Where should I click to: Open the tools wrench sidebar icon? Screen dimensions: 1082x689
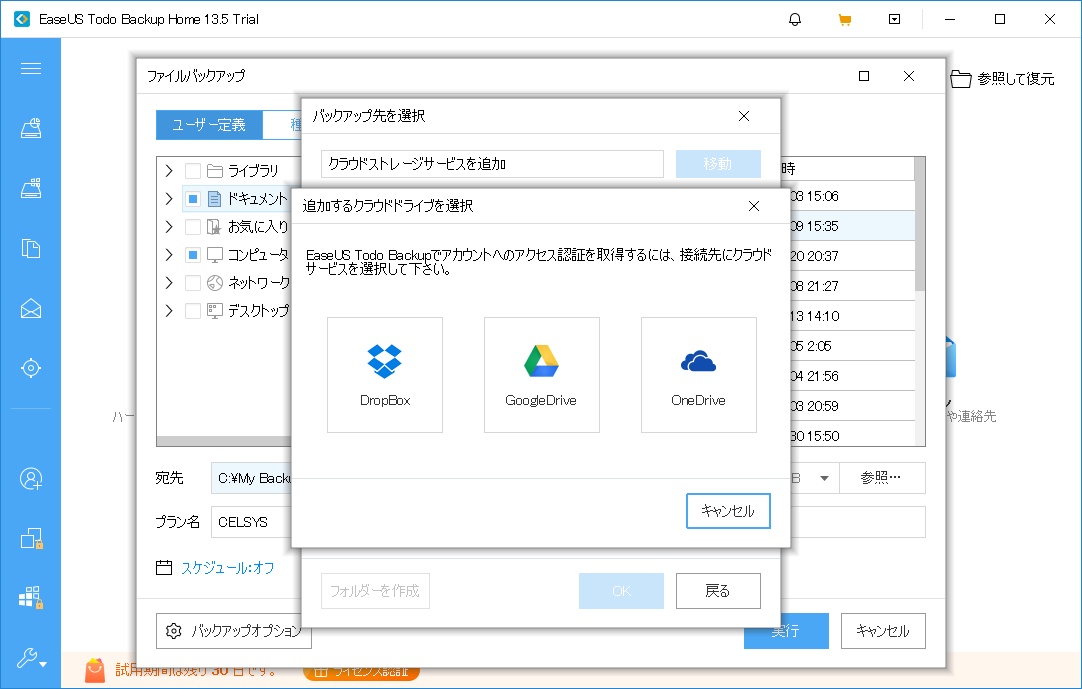31,658
